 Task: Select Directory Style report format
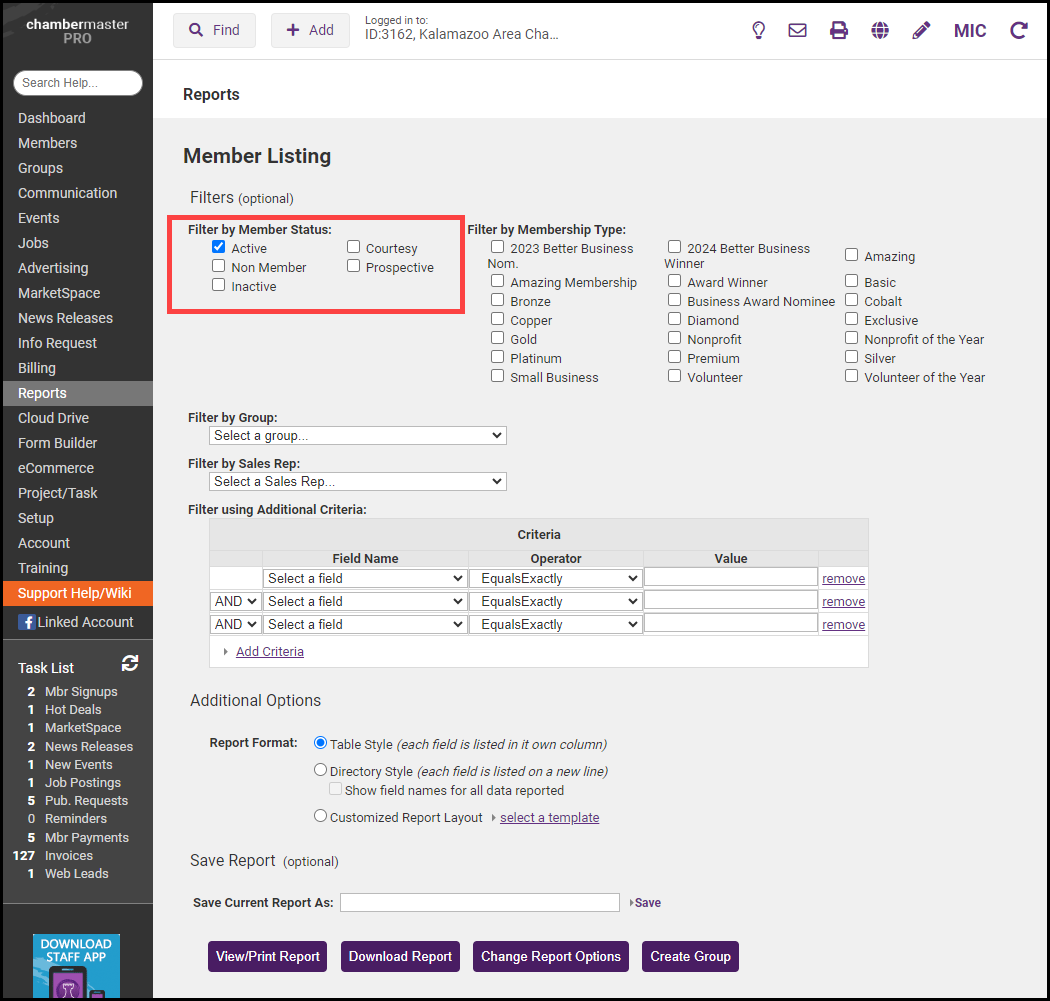tap(321, 770)
